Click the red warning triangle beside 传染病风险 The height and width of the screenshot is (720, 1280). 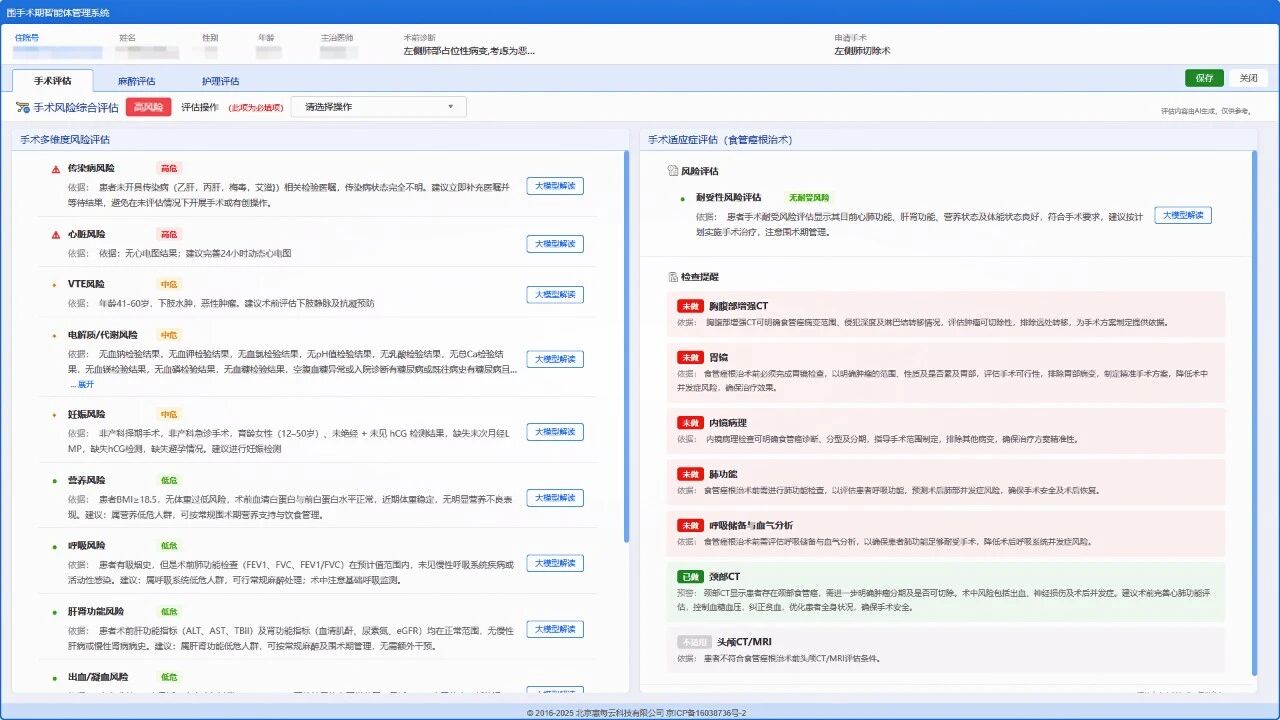pos(55,169)
